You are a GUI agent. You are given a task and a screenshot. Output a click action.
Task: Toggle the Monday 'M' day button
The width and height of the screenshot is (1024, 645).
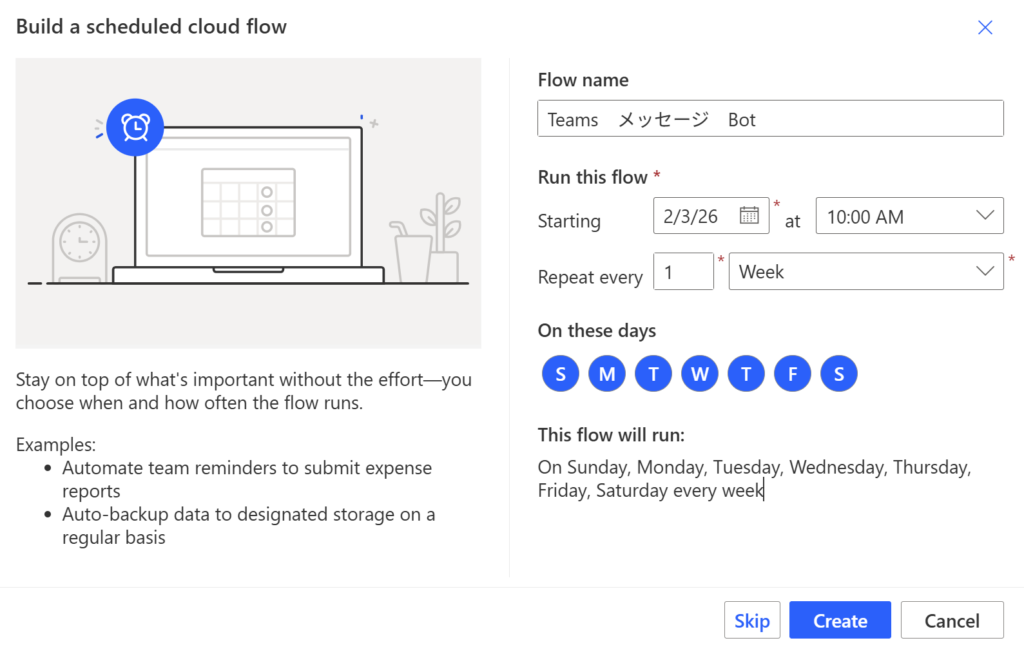(x=607, y=374)
